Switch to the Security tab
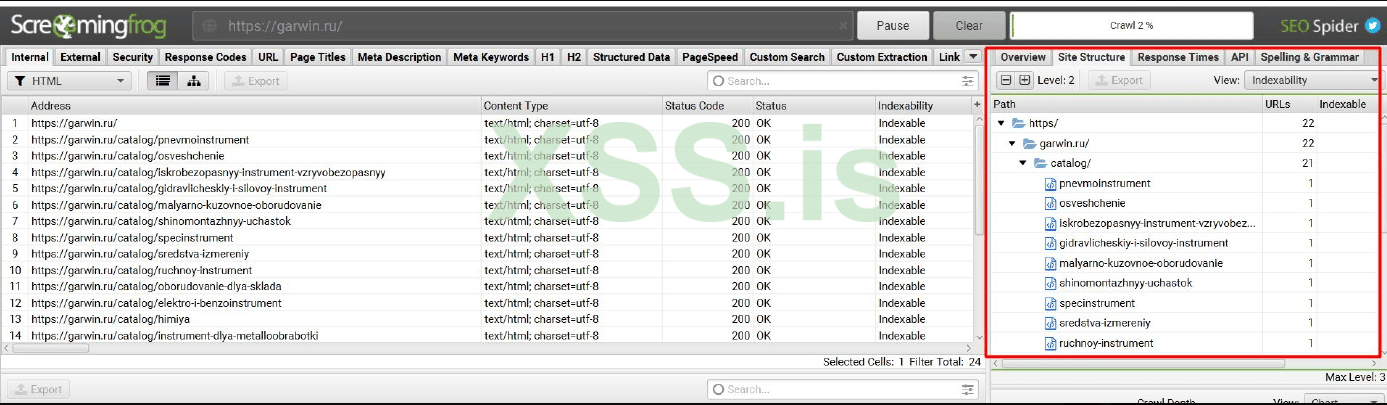The width and height of the screenshot is (1387, 405). (x=133, y=57)
